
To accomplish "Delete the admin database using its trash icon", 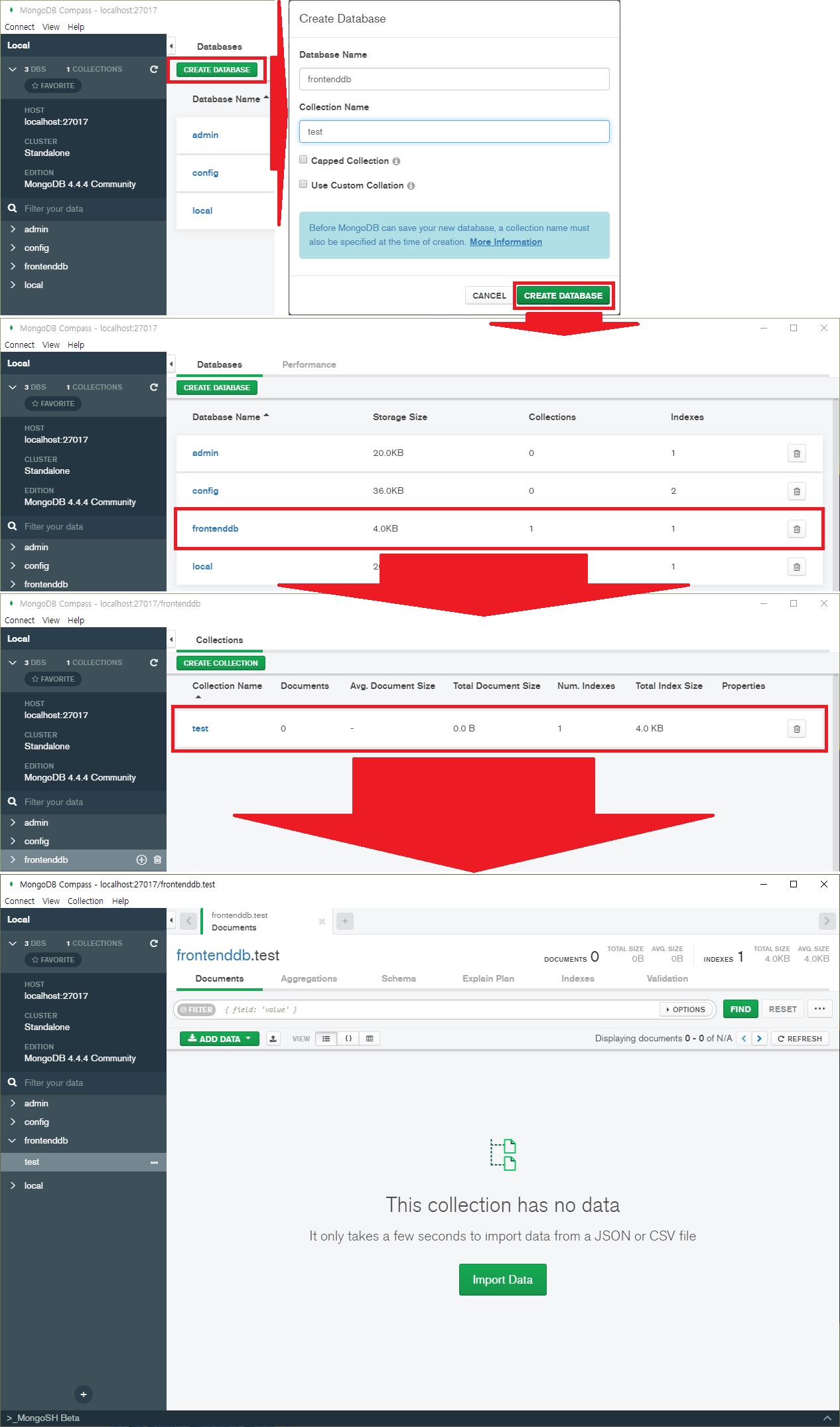I will [797, 453].
